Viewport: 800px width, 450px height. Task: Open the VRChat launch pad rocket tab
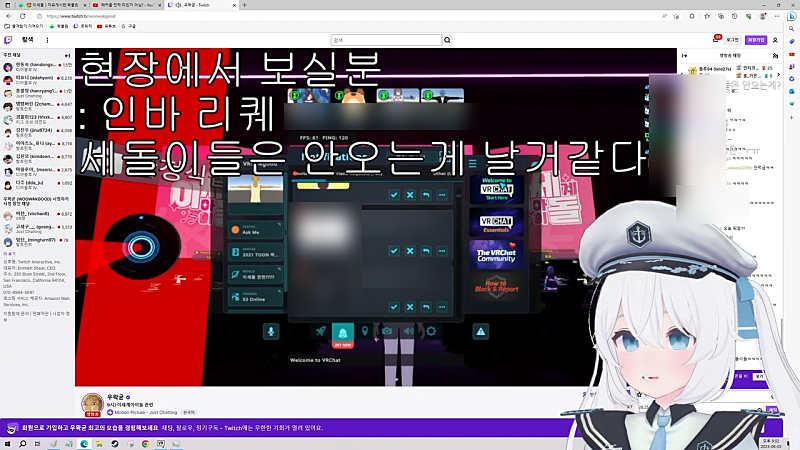pyautogui.click(x=320, y=332)
